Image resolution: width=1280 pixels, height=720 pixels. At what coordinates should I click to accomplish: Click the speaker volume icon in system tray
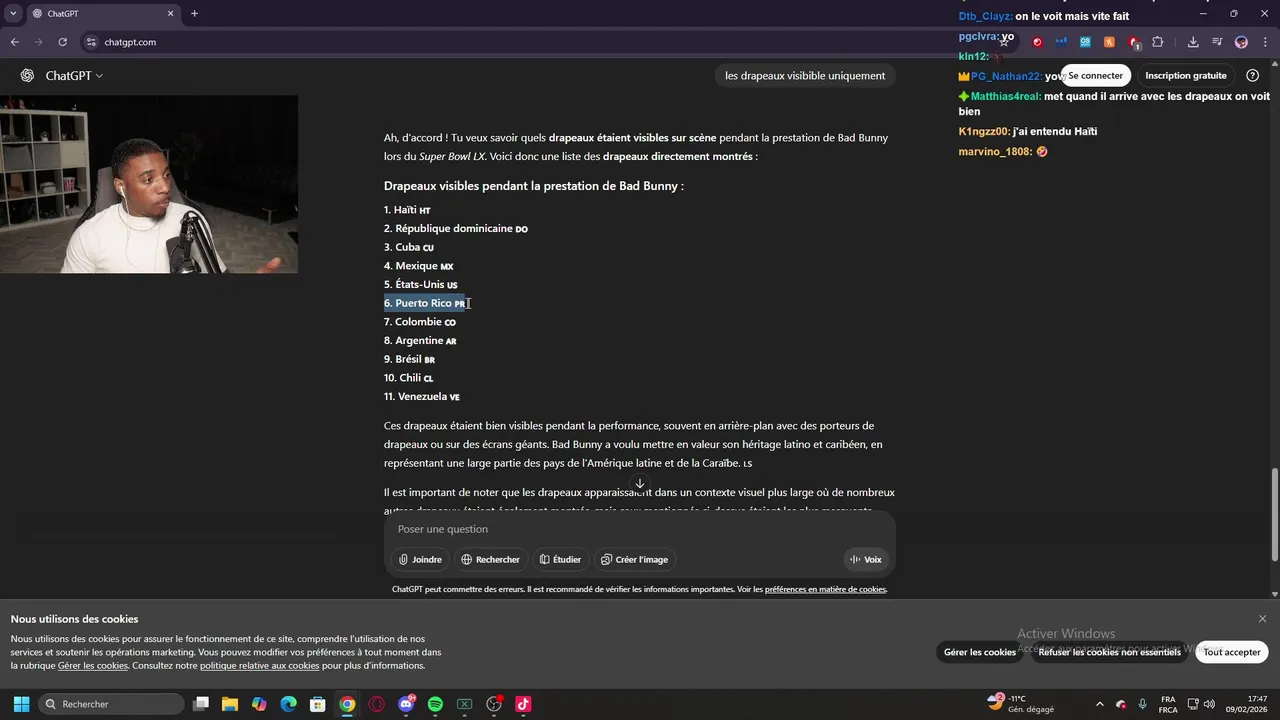(1209, 704)
